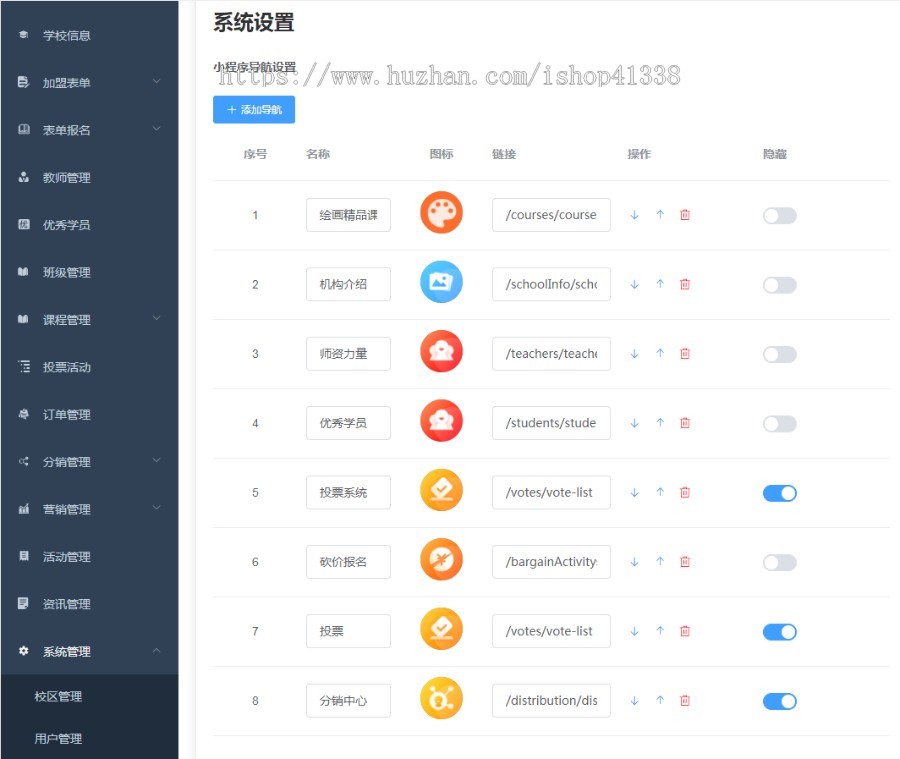Collapse the 系统管理 sidebar menu

89,652
